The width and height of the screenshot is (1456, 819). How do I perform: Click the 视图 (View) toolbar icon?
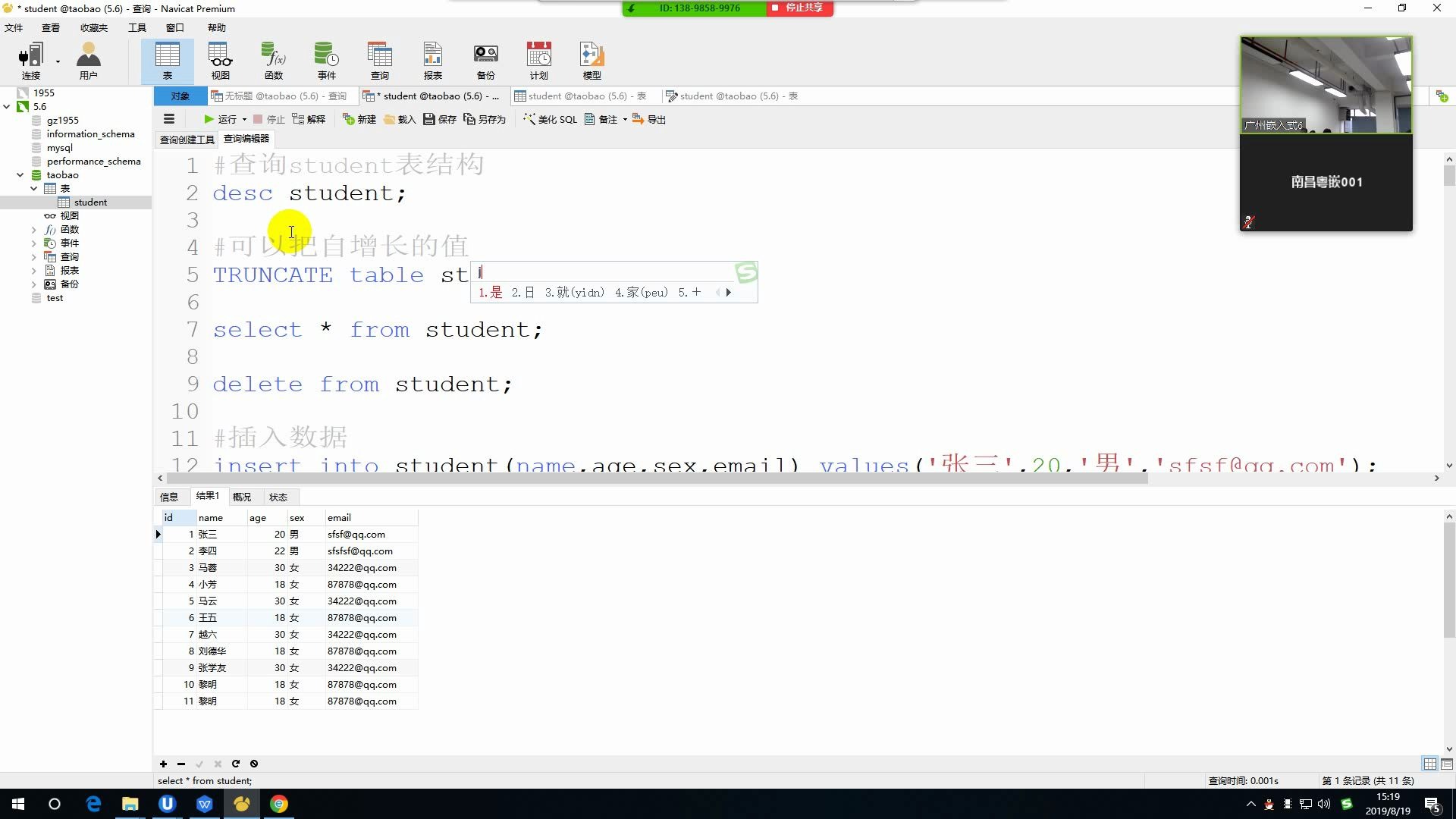coord(220,60)
